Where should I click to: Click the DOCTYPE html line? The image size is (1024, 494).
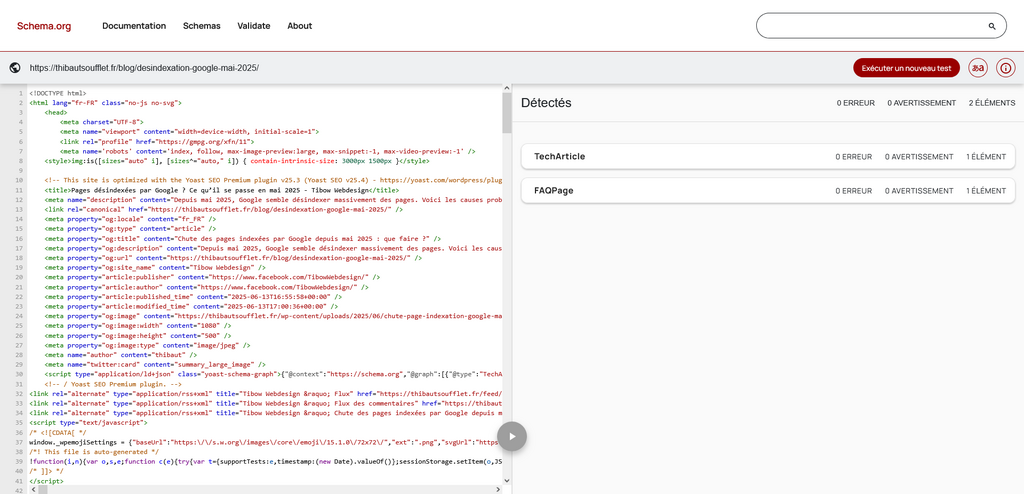pyautogui.click(x=57, y=93)
